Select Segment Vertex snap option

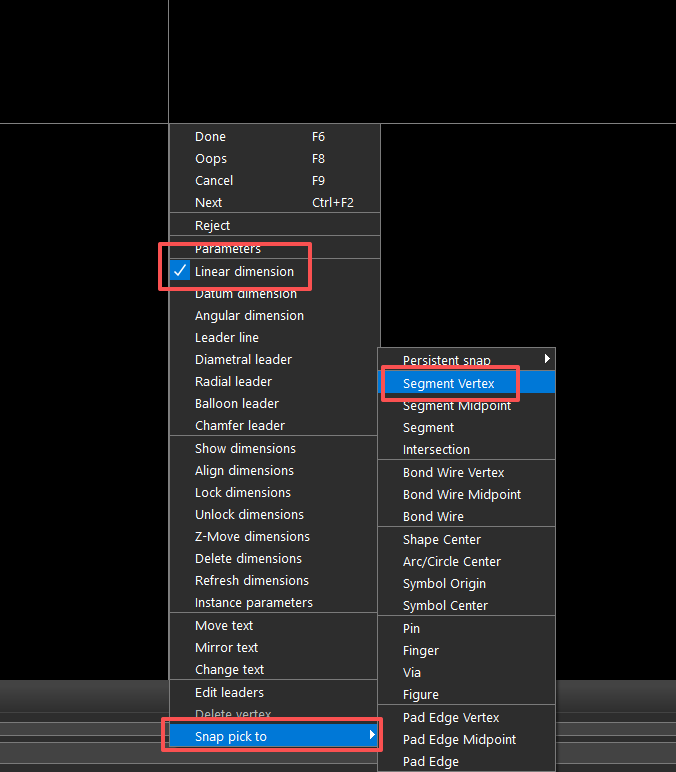448,383
